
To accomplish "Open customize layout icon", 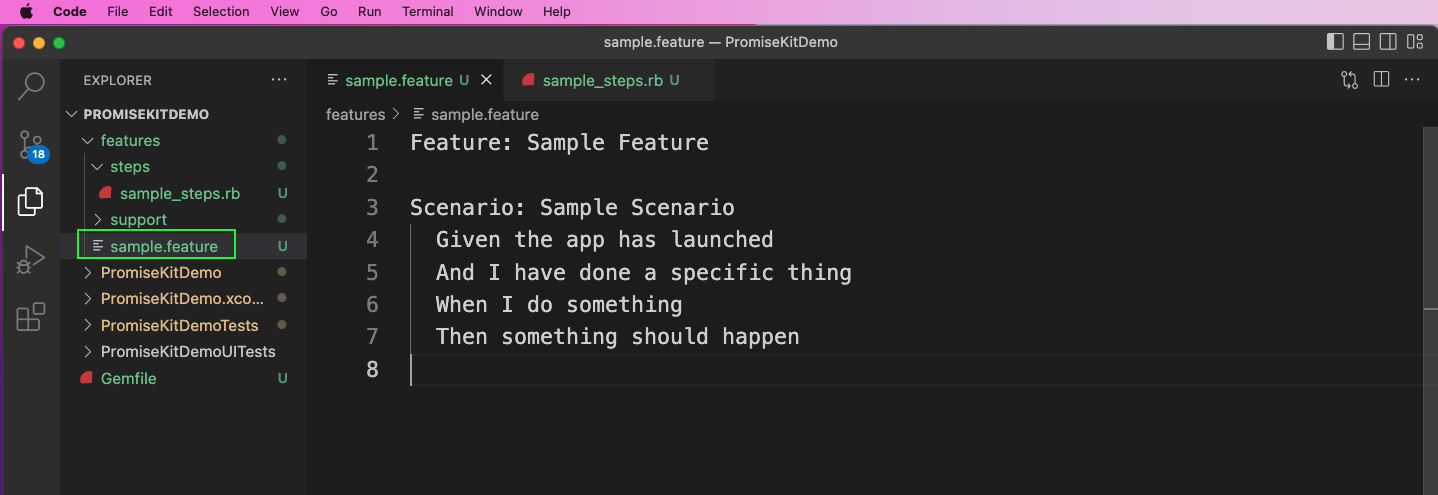I will 1415,42.
